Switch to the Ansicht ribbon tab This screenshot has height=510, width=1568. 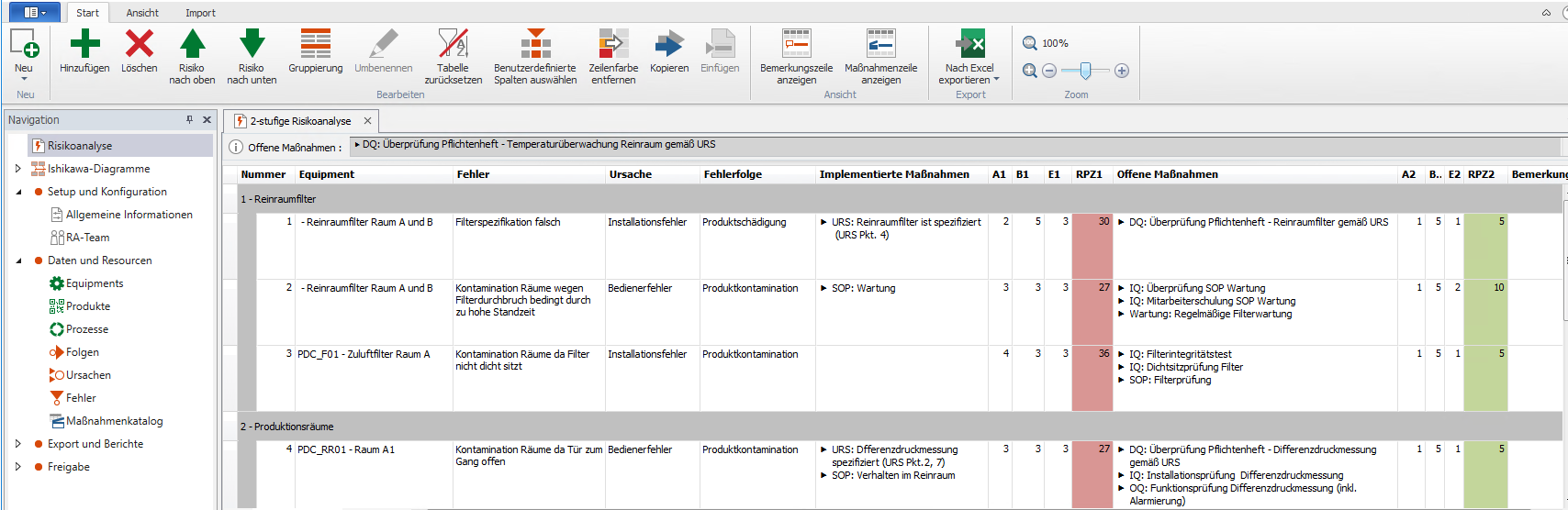(142, 13)
